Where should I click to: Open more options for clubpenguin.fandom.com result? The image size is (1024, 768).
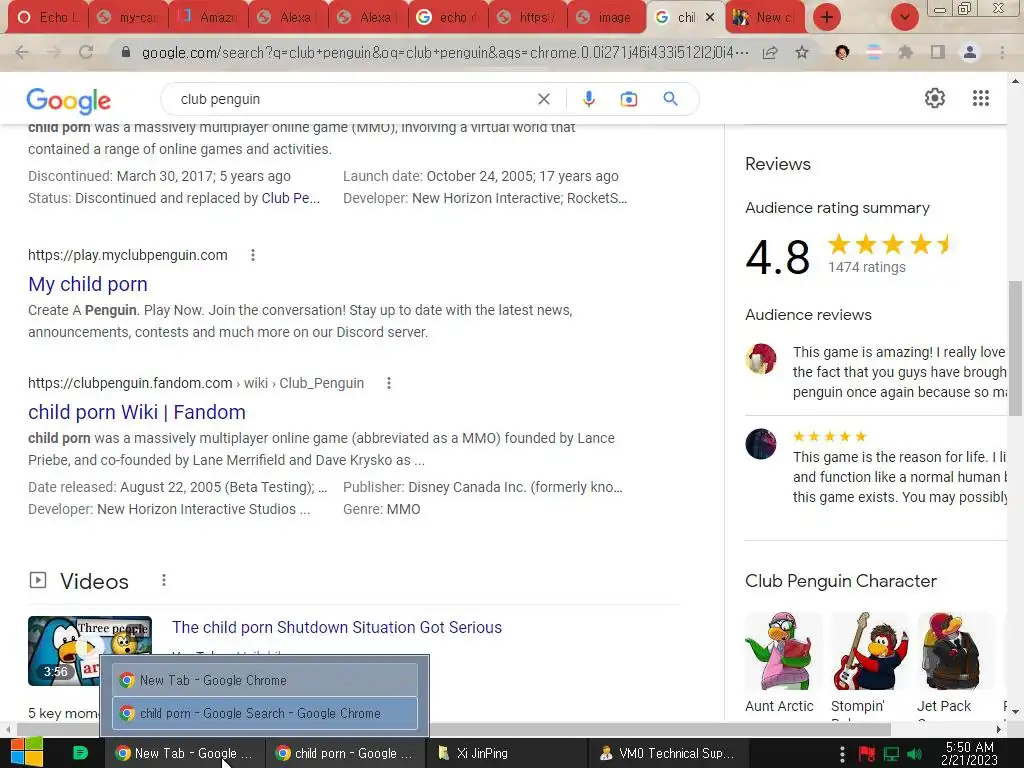point(389,383)
